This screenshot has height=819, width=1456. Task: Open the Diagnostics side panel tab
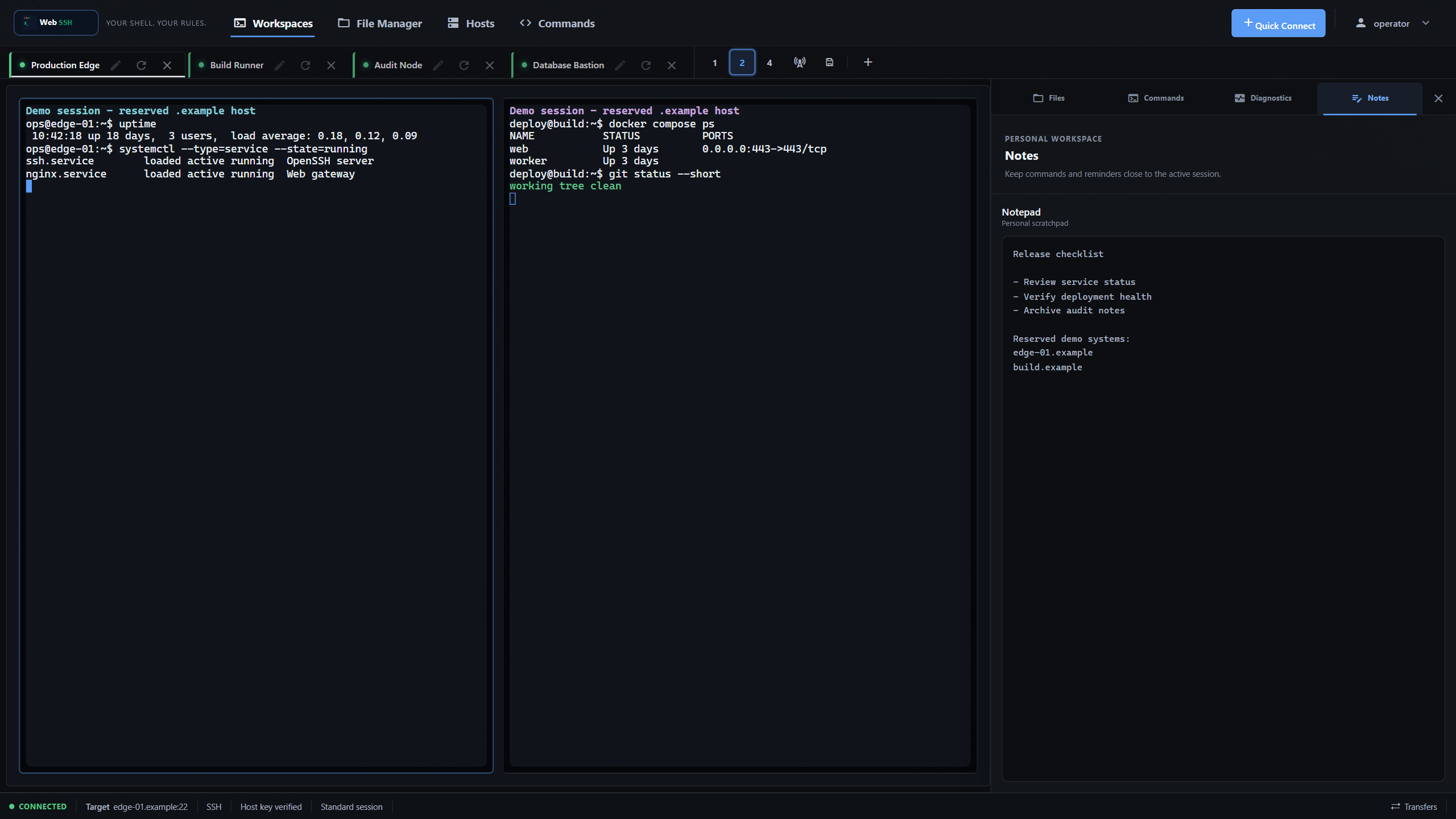(1263, 98)
